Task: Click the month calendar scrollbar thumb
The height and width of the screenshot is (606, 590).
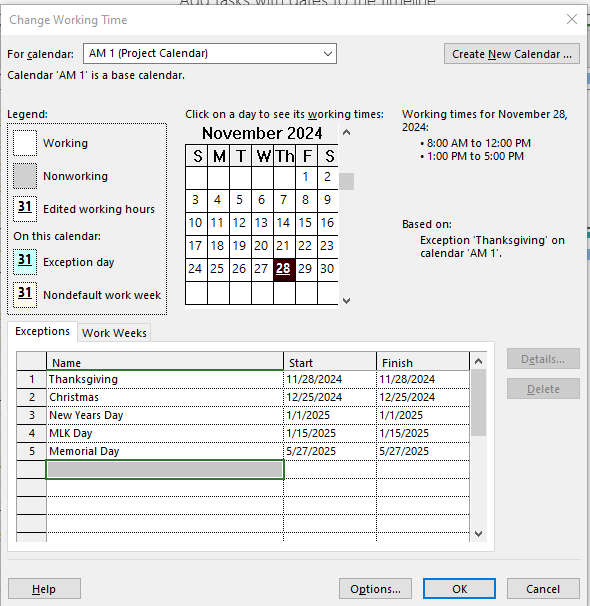Action: pos(347,181)
